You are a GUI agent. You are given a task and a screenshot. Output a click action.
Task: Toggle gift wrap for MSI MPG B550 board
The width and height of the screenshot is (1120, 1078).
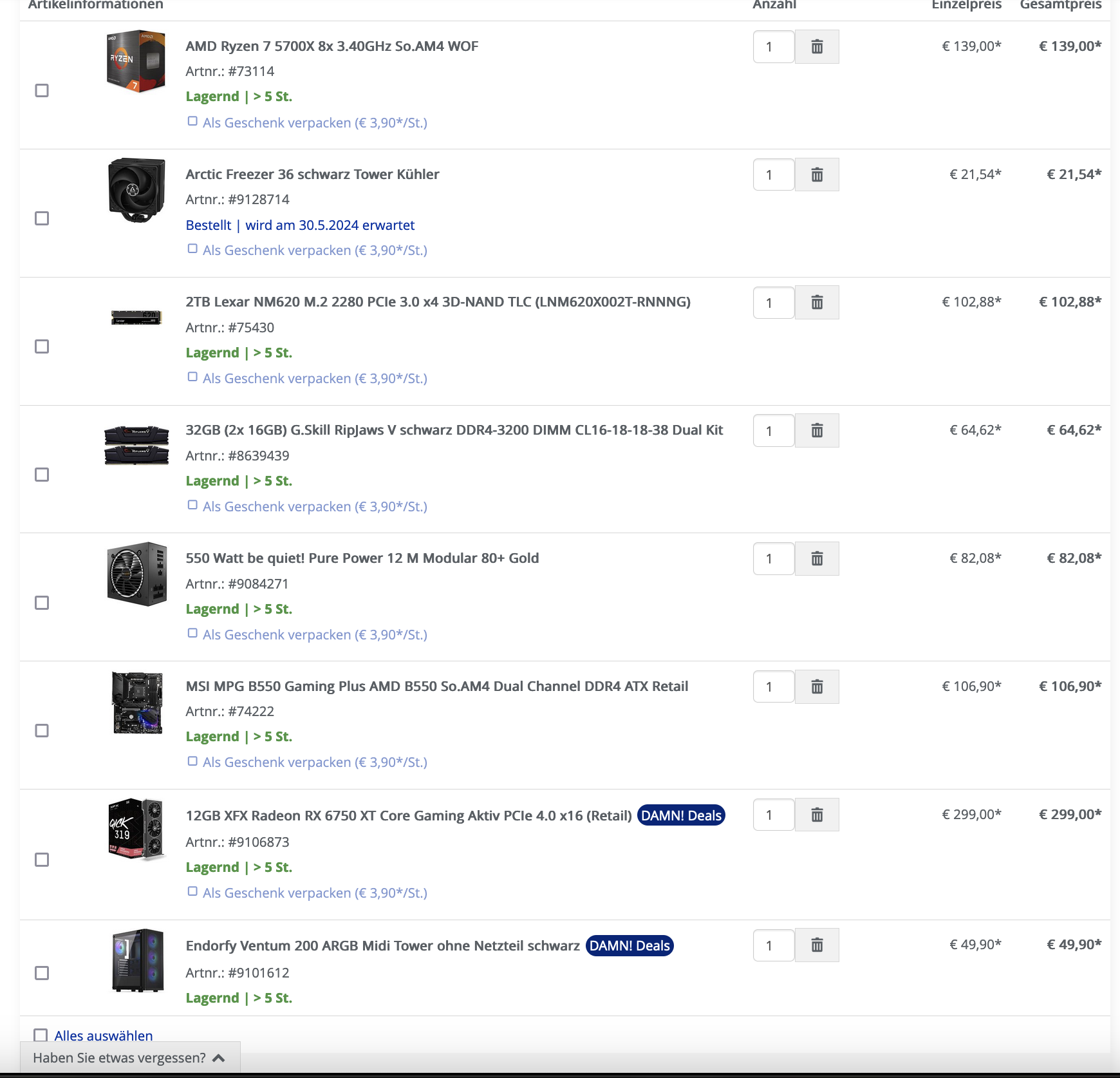(x=192, y=761)
